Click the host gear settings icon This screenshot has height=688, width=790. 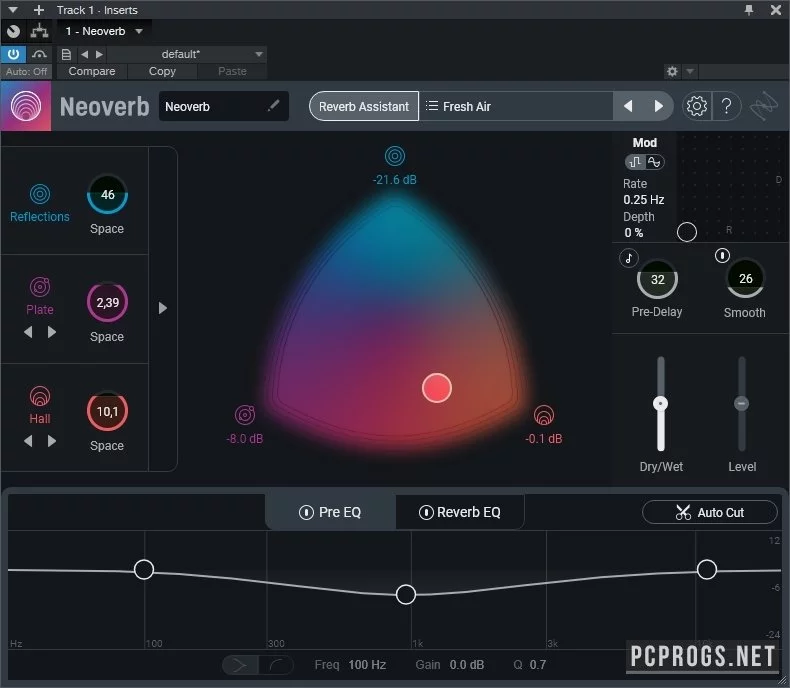coord(672,72)
